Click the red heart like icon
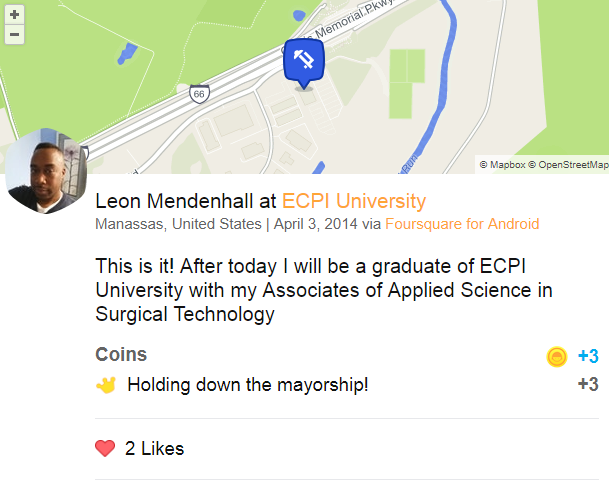The width and height of the screenshot is (609, 482). click(x=105, y=449)
